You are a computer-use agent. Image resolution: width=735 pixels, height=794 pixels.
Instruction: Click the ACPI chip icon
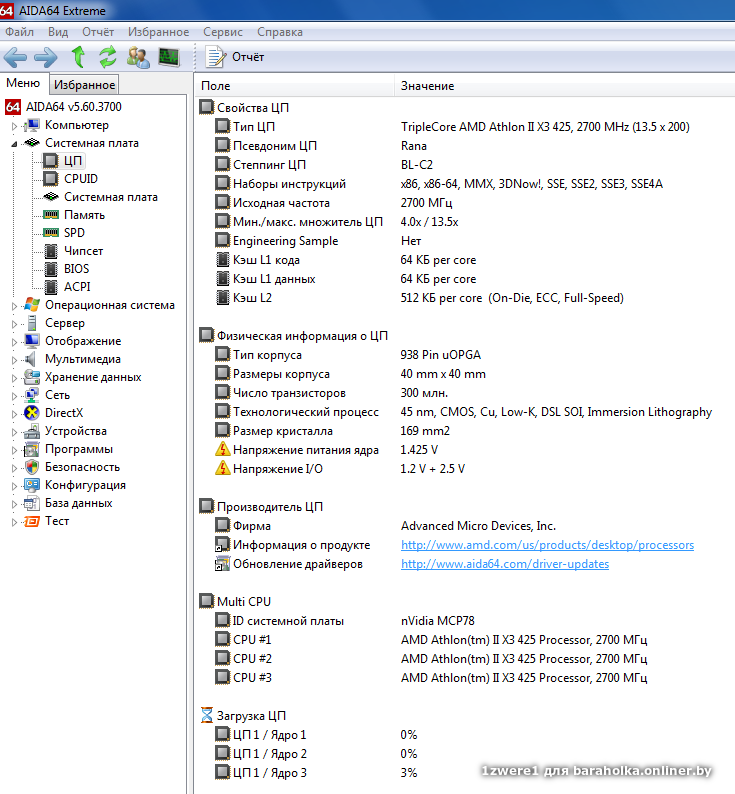click(x=51, y=287)
